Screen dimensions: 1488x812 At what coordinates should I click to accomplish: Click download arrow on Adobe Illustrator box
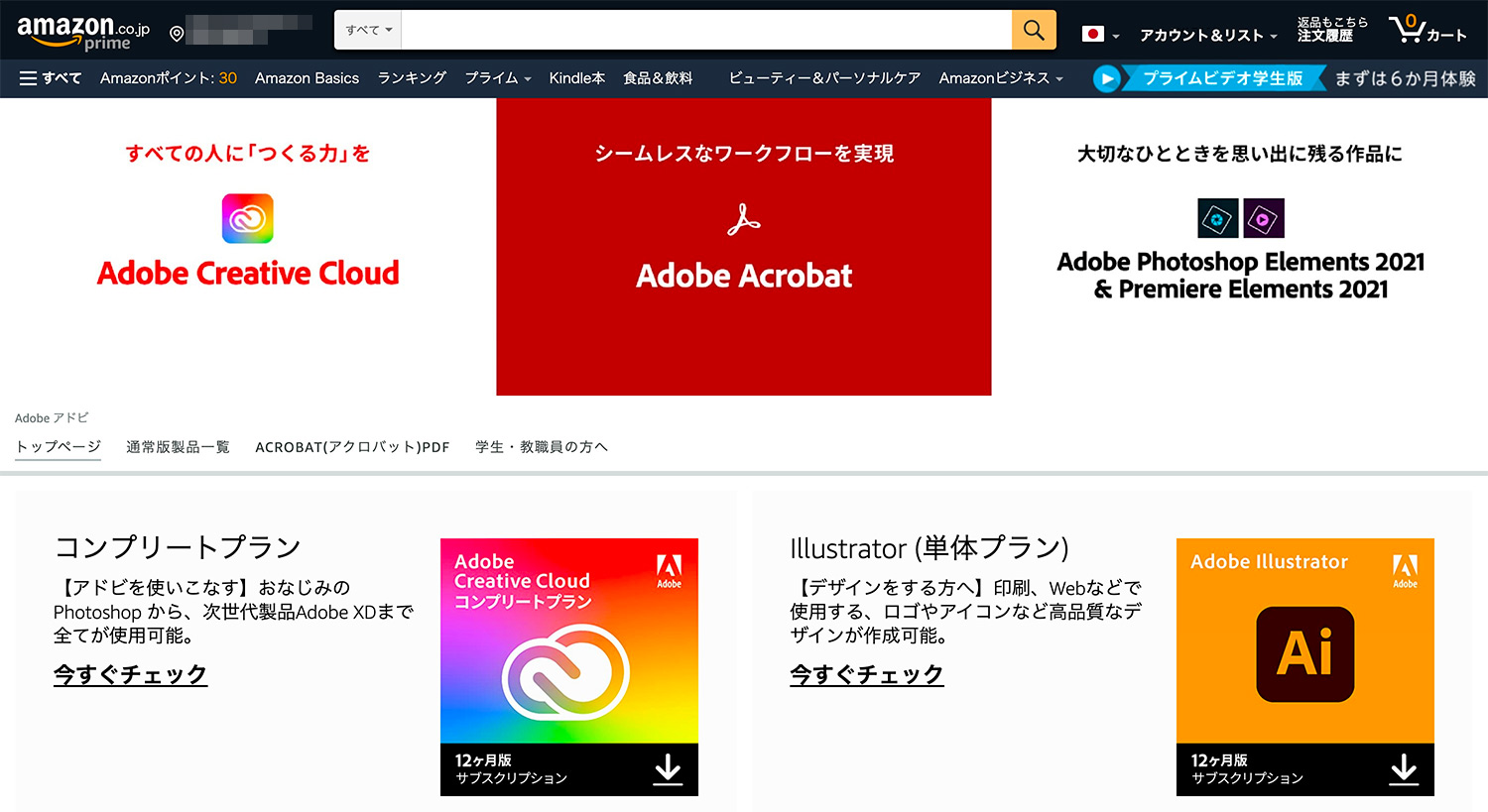[x=1404, y=769]
